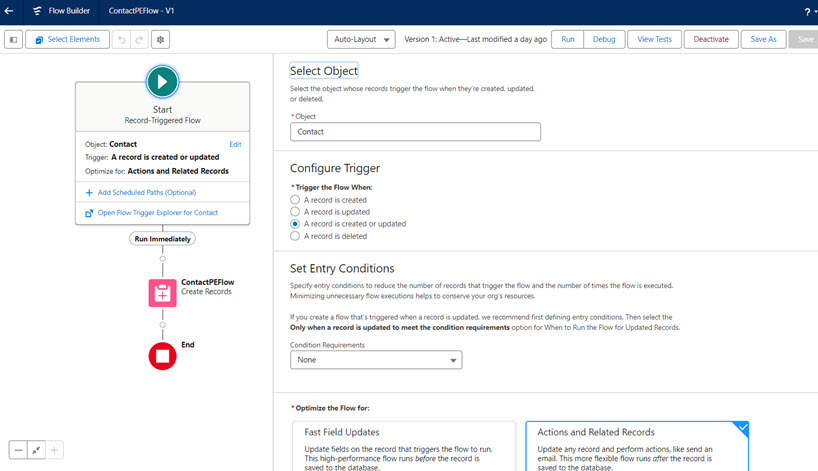818x471 pixels.
Task: Click the Set Entry Conditions heading
Action: click(x=342, y=269)
